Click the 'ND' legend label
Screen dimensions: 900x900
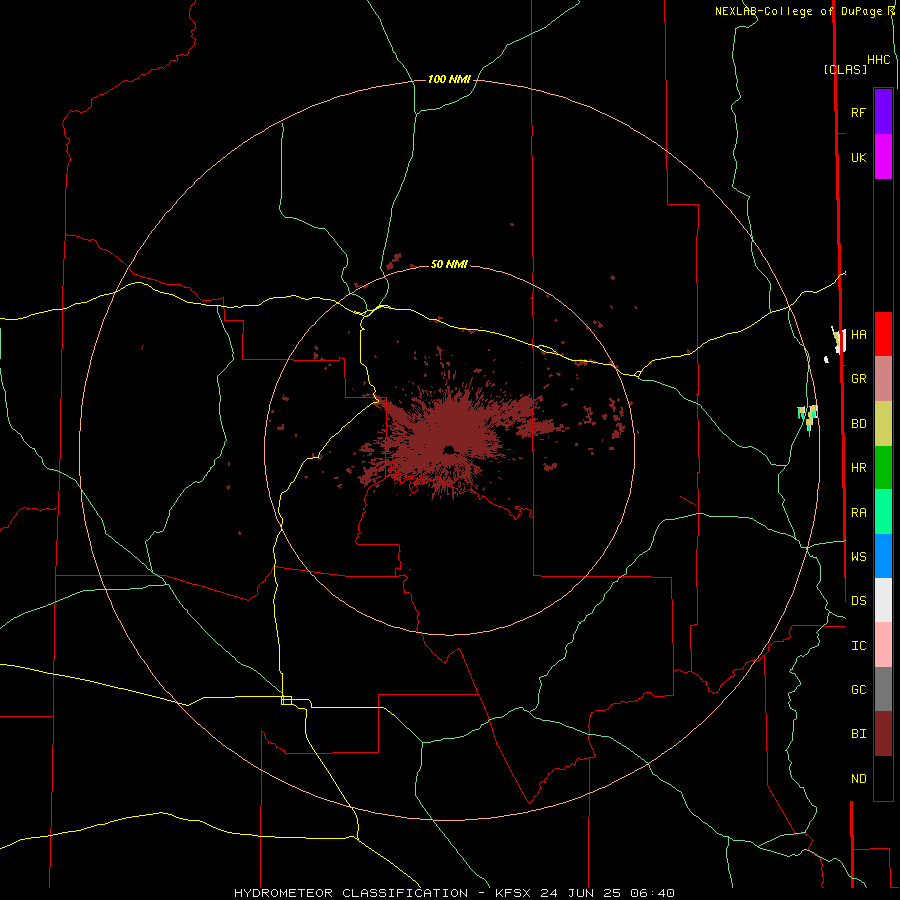[859, 779]
